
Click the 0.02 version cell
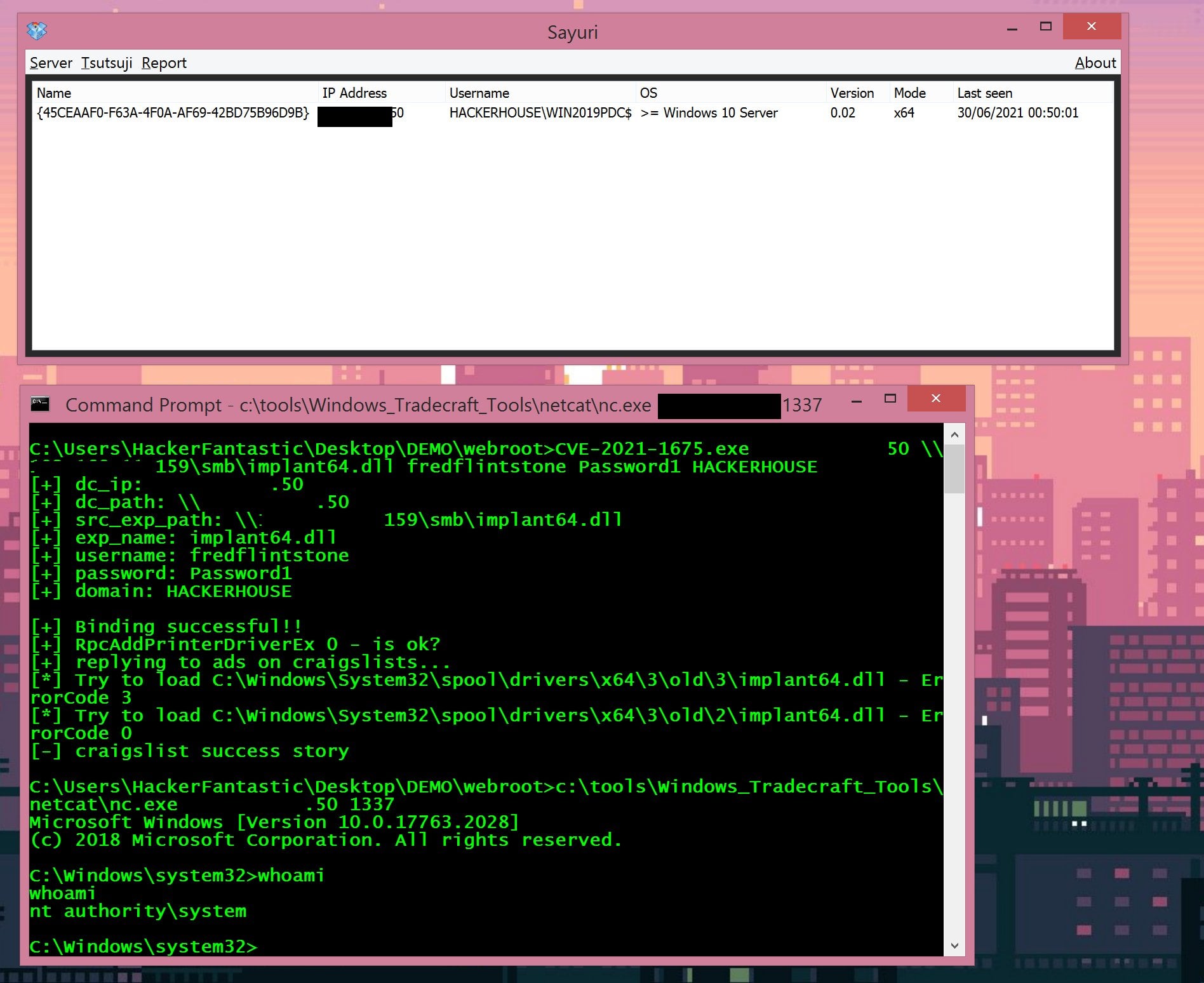point(843,113)
